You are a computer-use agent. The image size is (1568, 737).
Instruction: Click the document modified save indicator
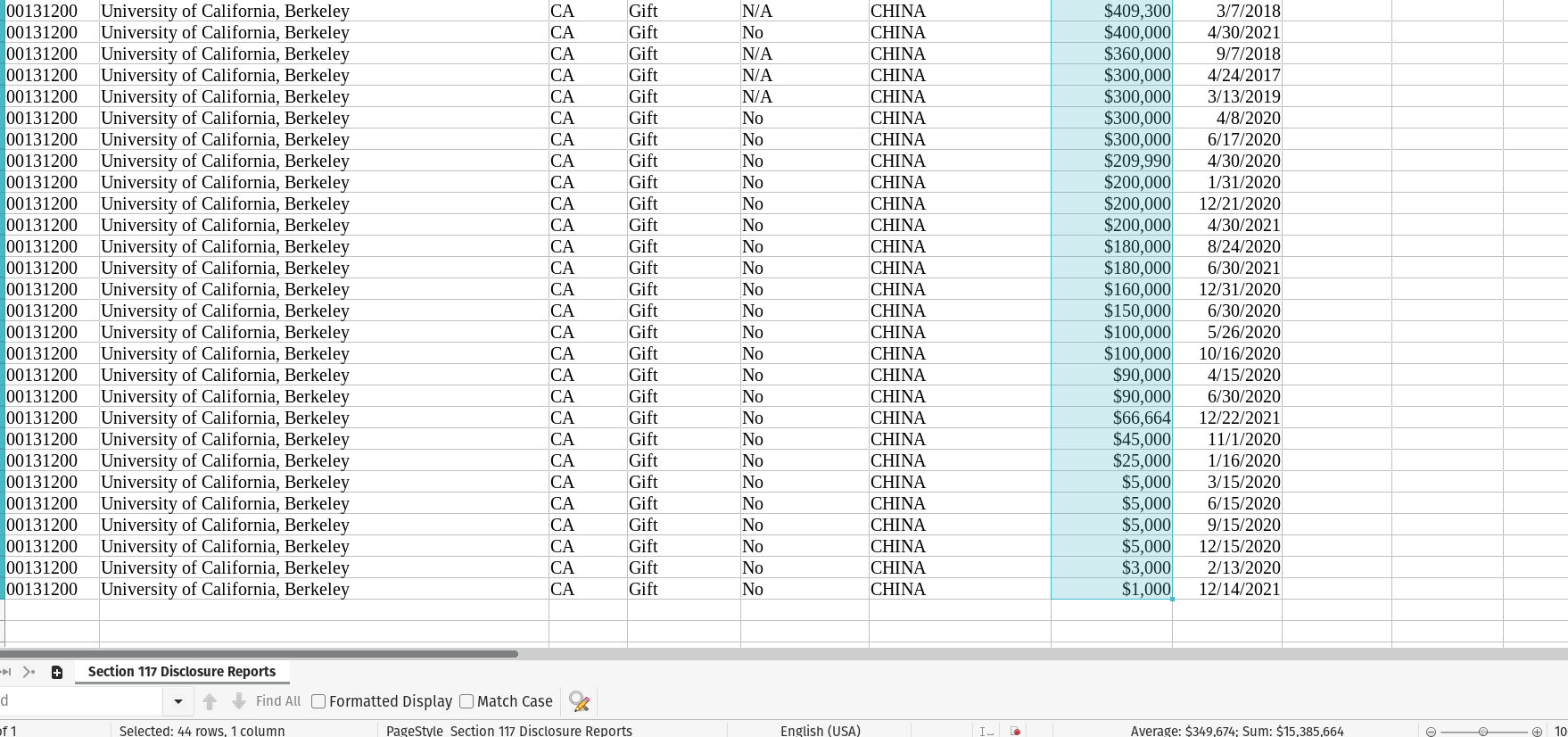tap(1015, 731)
